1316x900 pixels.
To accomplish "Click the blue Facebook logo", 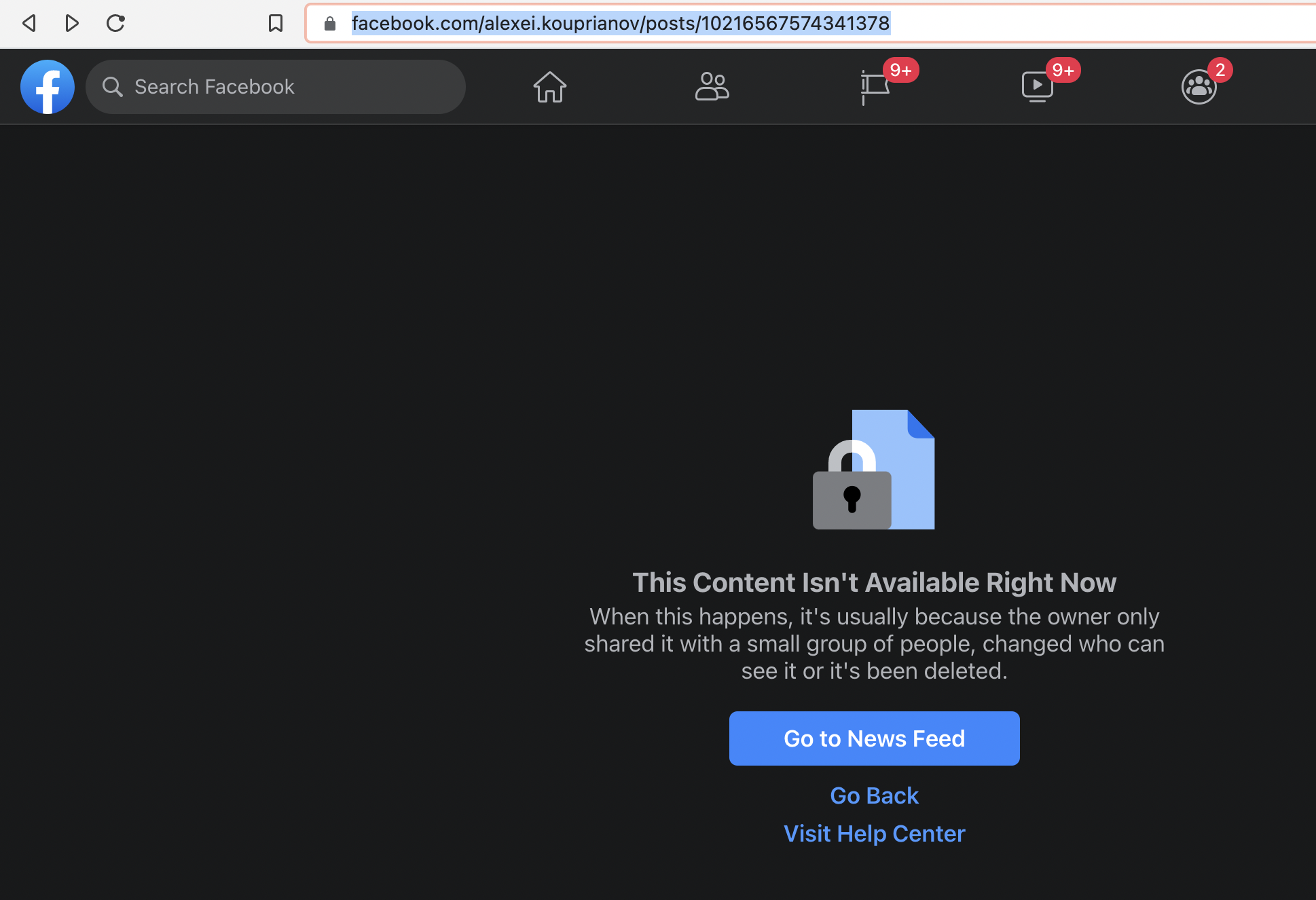I will pos(48,87).
